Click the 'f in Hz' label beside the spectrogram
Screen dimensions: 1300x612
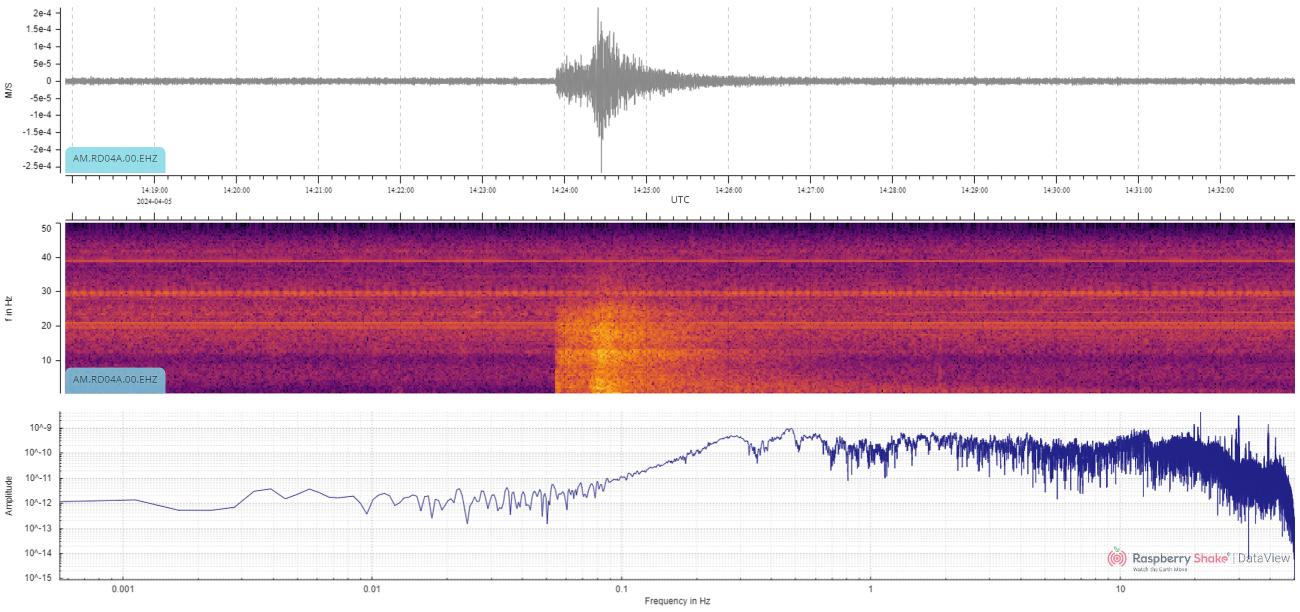(10, 307)
